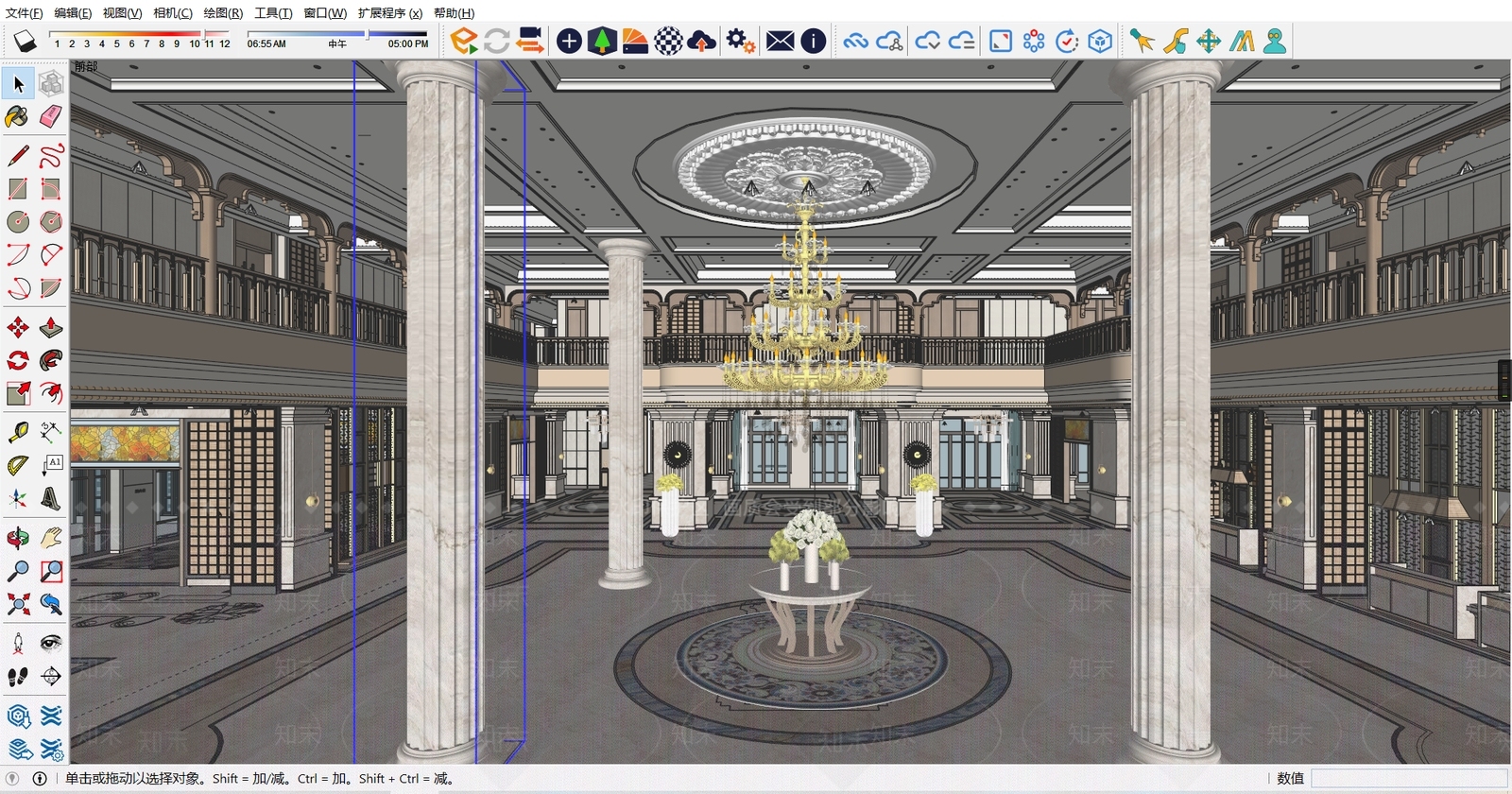Click the envelope mail toolbar icon
This screenshot has height=794, width=1512.
point(780,41)
